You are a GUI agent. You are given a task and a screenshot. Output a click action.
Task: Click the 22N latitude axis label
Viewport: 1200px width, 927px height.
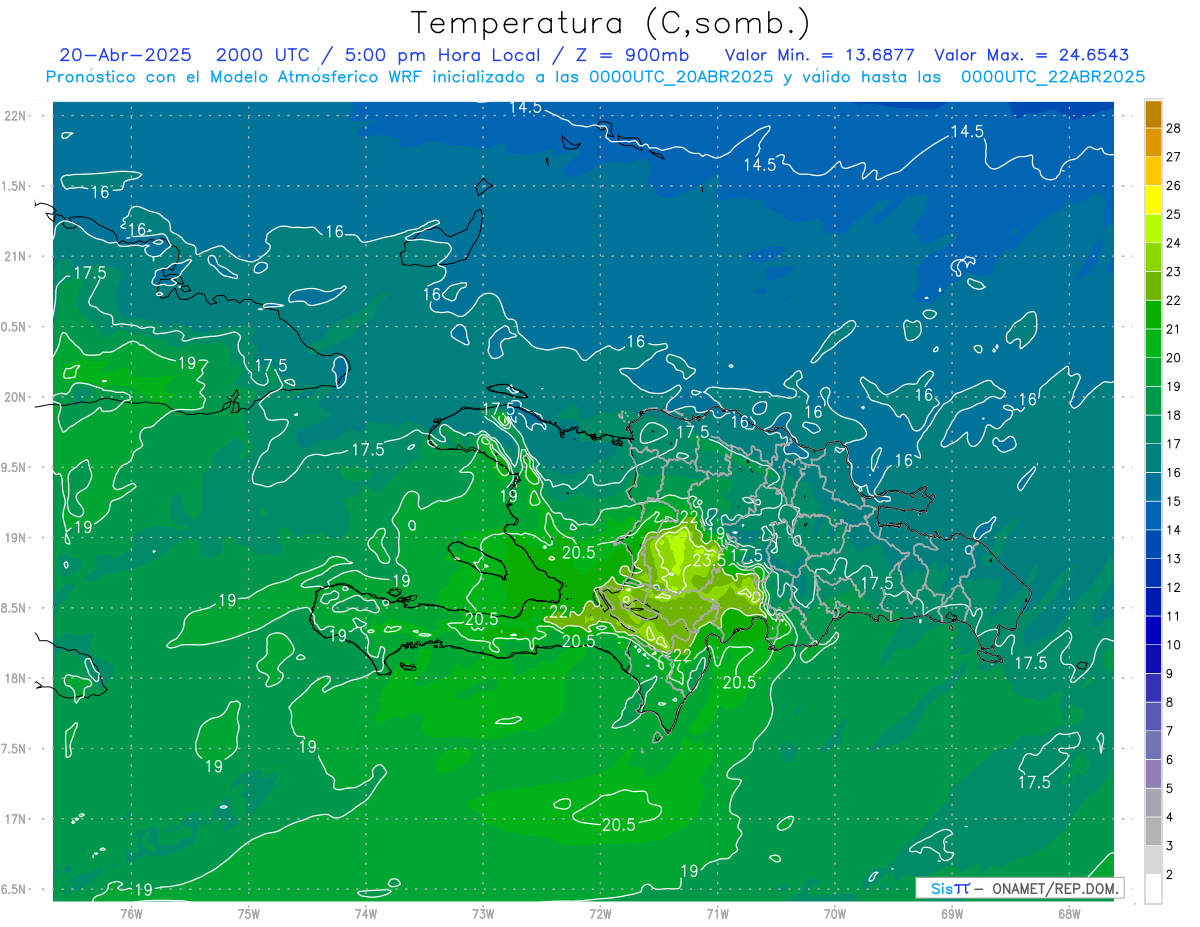[15, 115]
